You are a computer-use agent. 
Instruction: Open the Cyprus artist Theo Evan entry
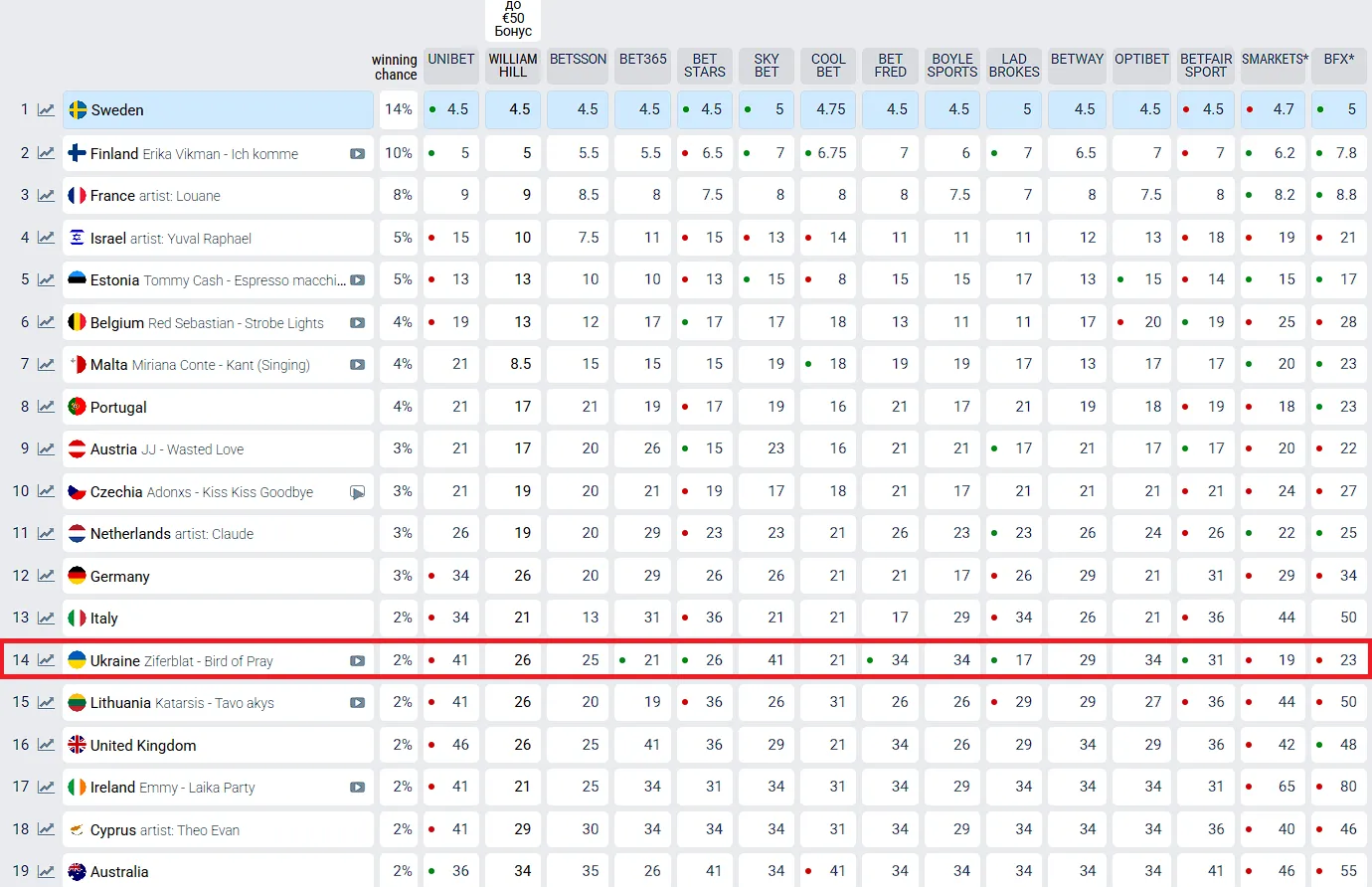click(x=218, y=829)
